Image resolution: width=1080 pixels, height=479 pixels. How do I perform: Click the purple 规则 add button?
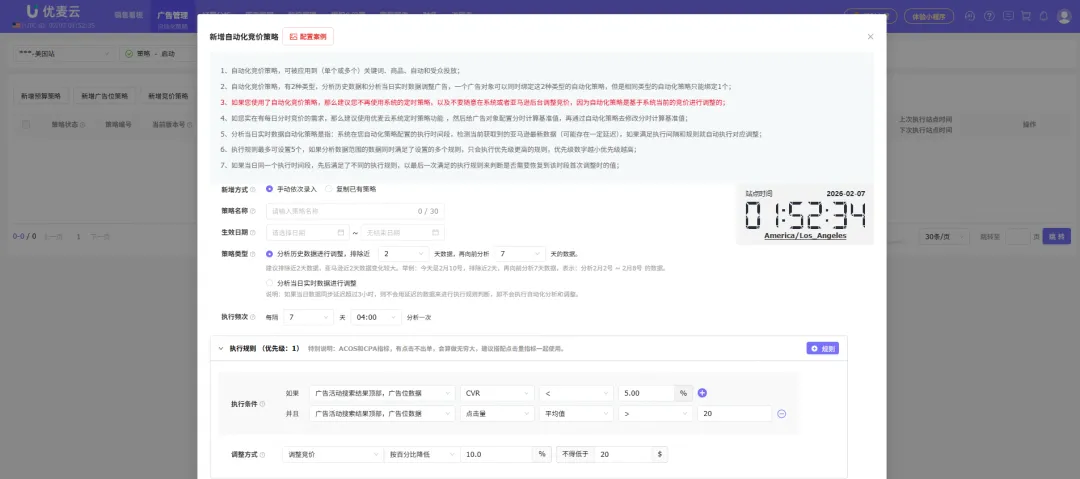coord(823,348)
